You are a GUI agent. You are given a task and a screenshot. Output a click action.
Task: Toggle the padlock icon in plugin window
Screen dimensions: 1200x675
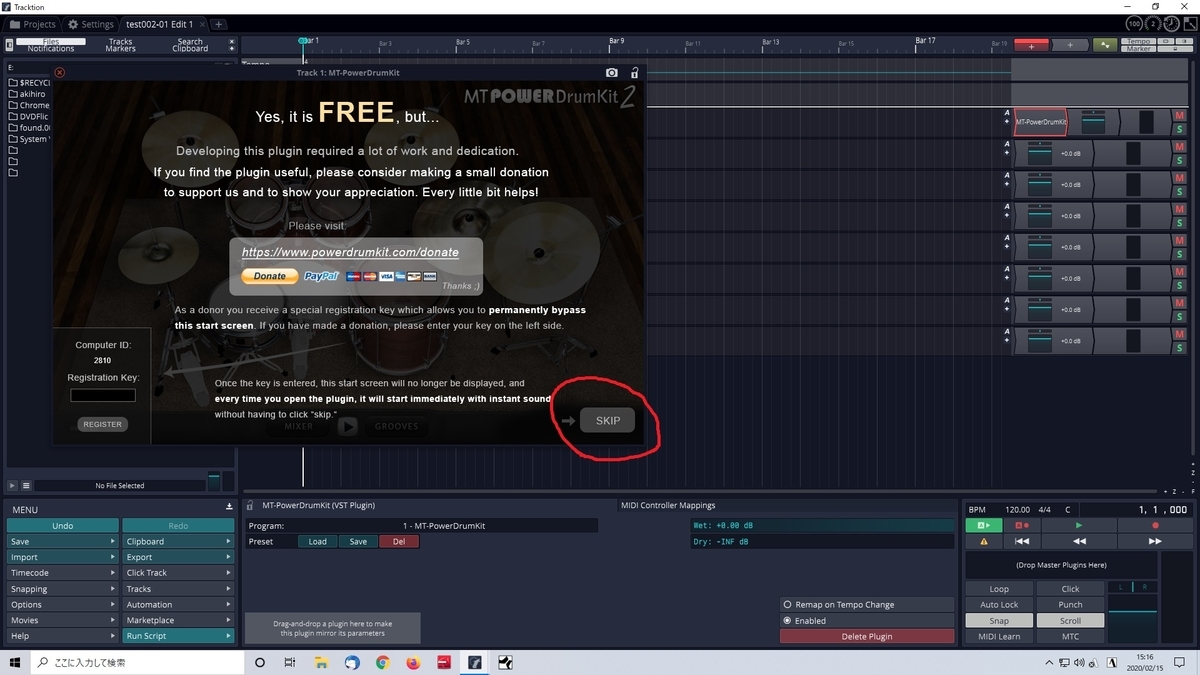click(x=634, y=73)
